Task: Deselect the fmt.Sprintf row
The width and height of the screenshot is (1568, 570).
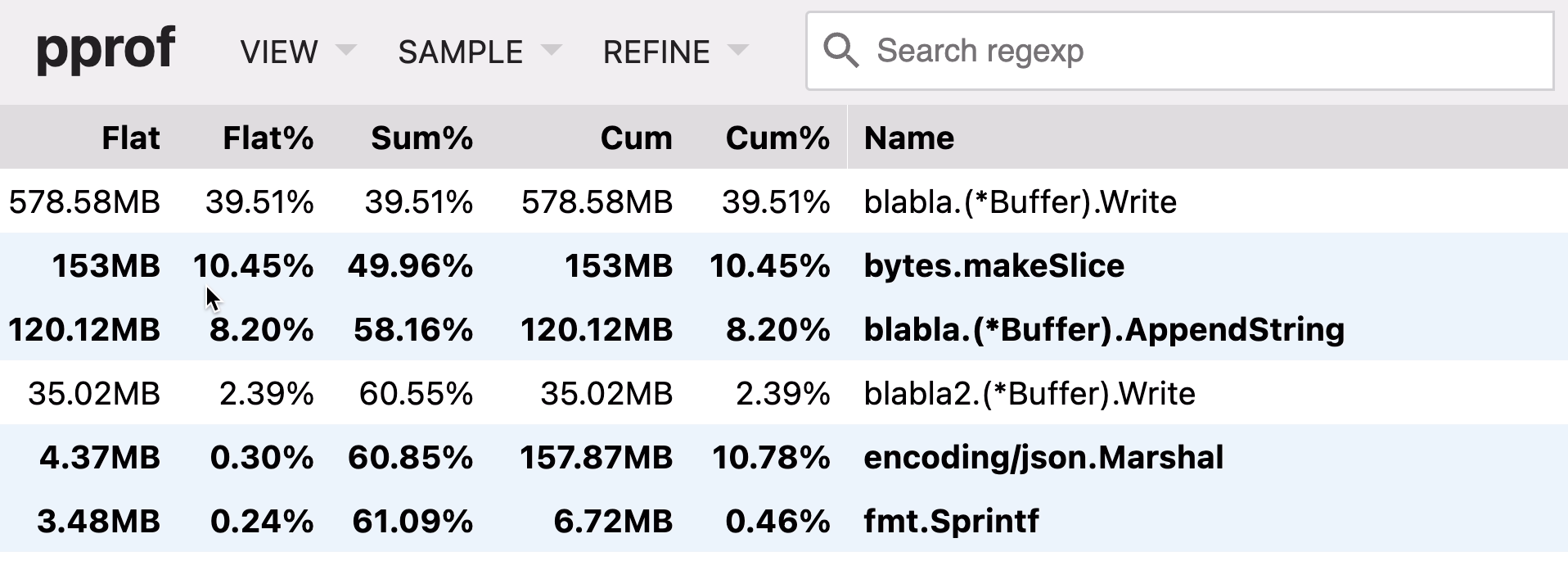Action: click(x=784, y=521)
